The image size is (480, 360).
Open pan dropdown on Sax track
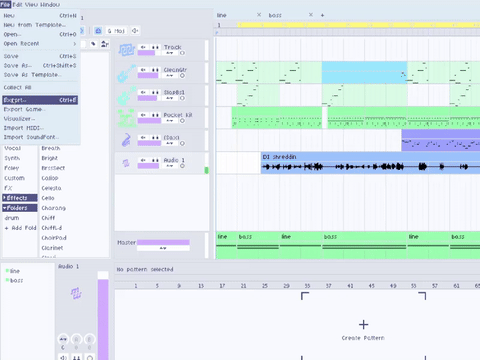[x=170, y=143]
